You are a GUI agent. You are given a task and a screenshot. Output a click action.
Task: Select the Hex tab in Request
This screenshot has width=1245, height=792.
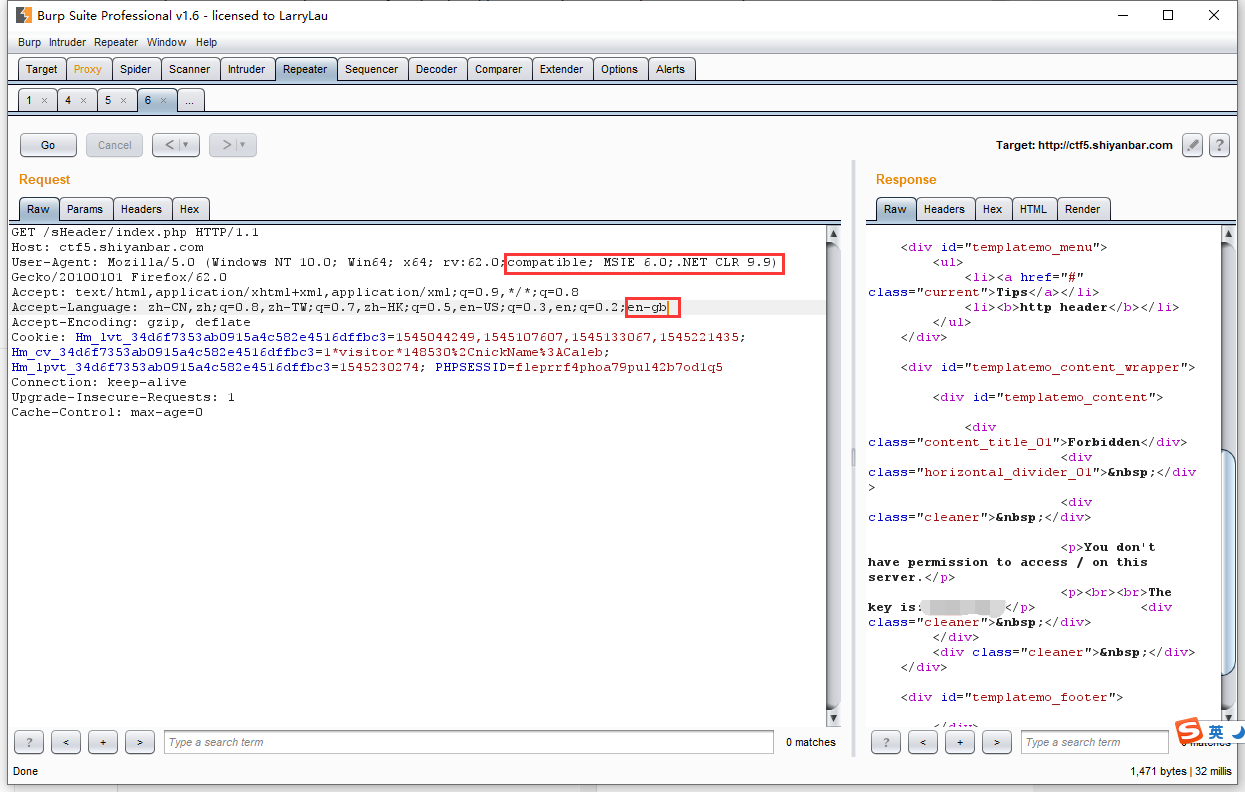click(190, 209)
